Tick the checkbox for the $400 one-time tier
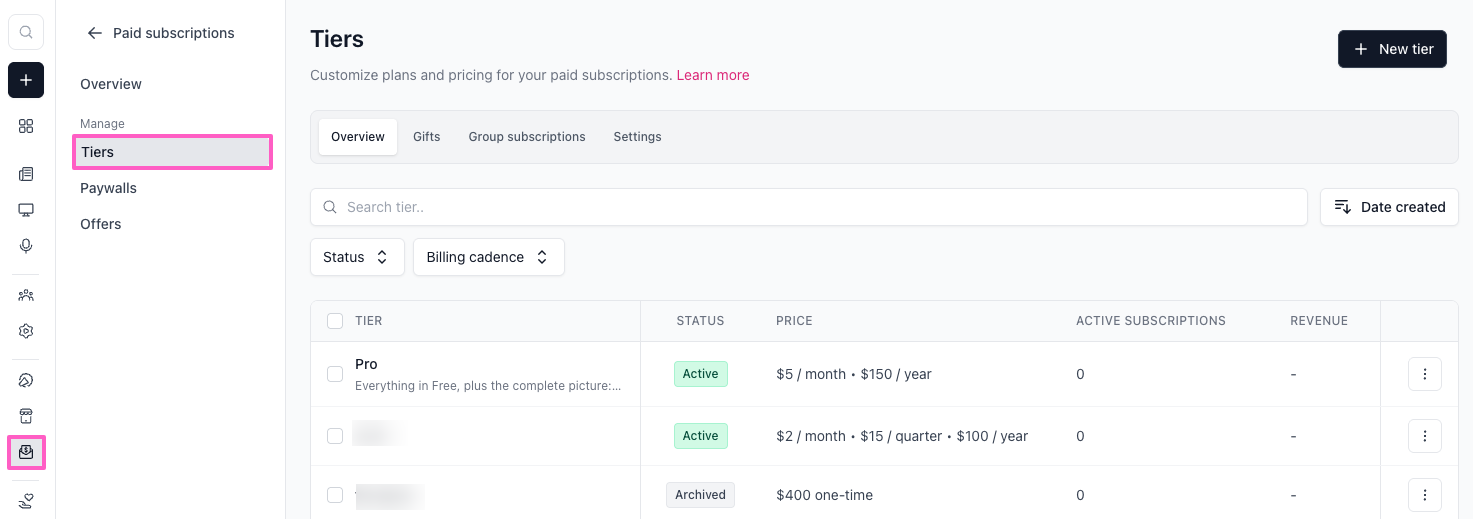 [x=335, y=495]
